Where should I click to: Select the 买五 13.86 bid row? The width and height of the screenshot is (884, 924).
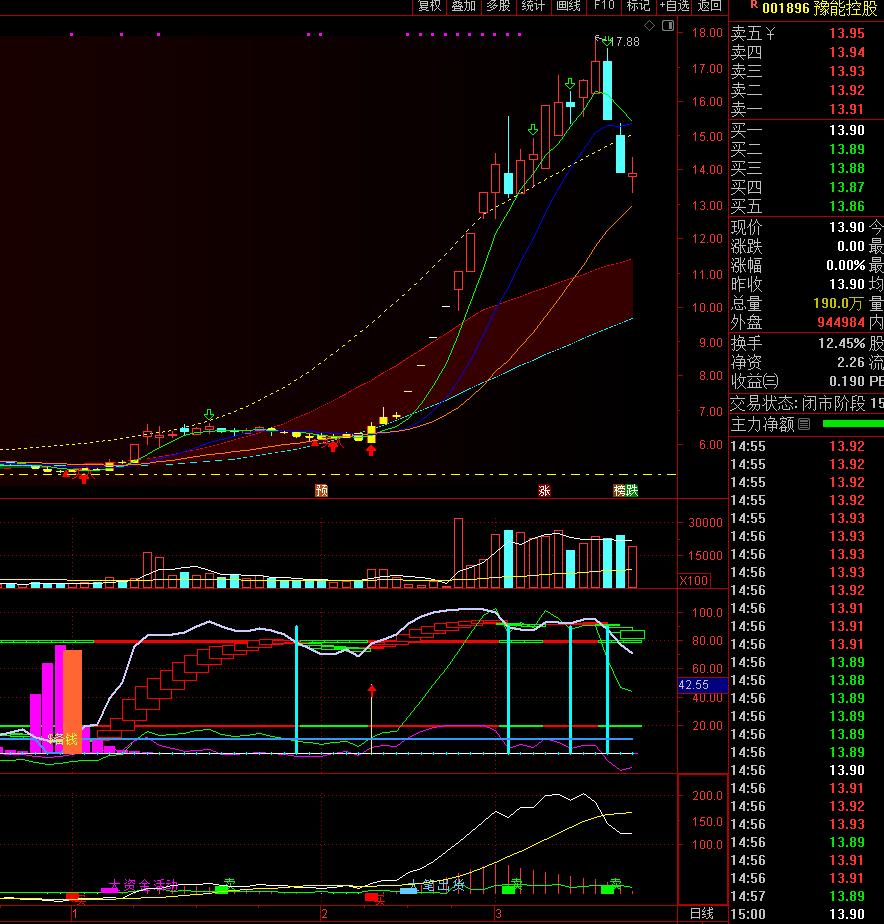(x=806, y=206)
